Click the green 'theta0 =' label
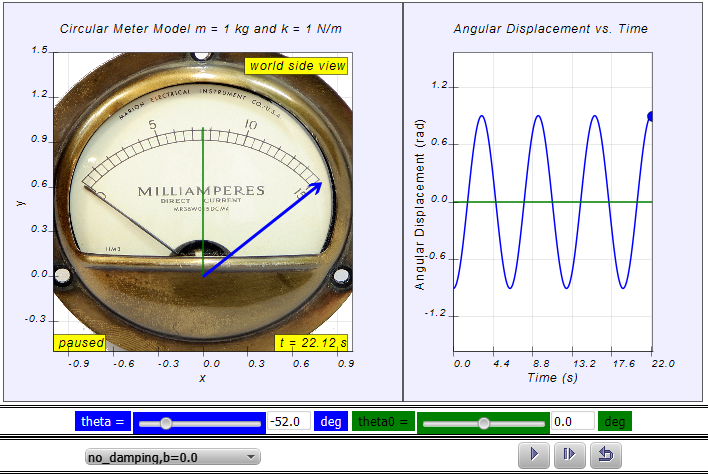708x476 pixels. point(383,421)
